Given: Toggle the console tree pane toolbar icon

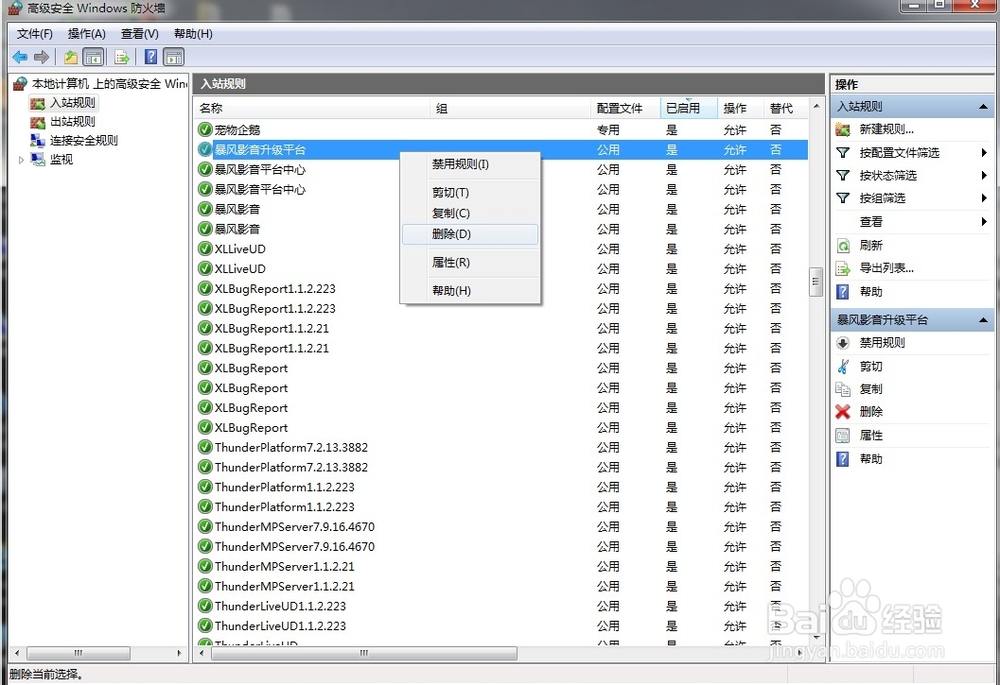Looking at the screenshot, I should click(94, 57).
